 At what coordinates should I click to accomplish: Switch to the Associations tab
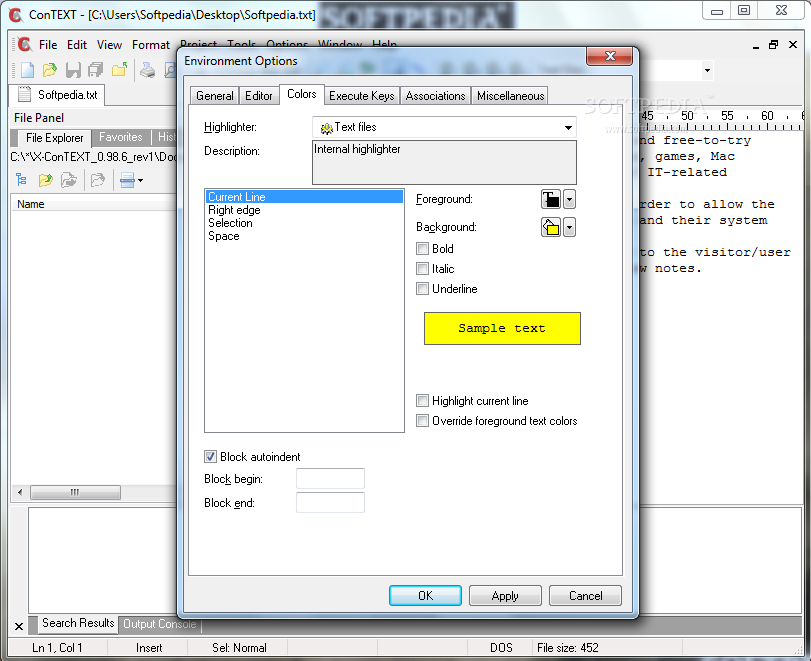click(435, 96)
